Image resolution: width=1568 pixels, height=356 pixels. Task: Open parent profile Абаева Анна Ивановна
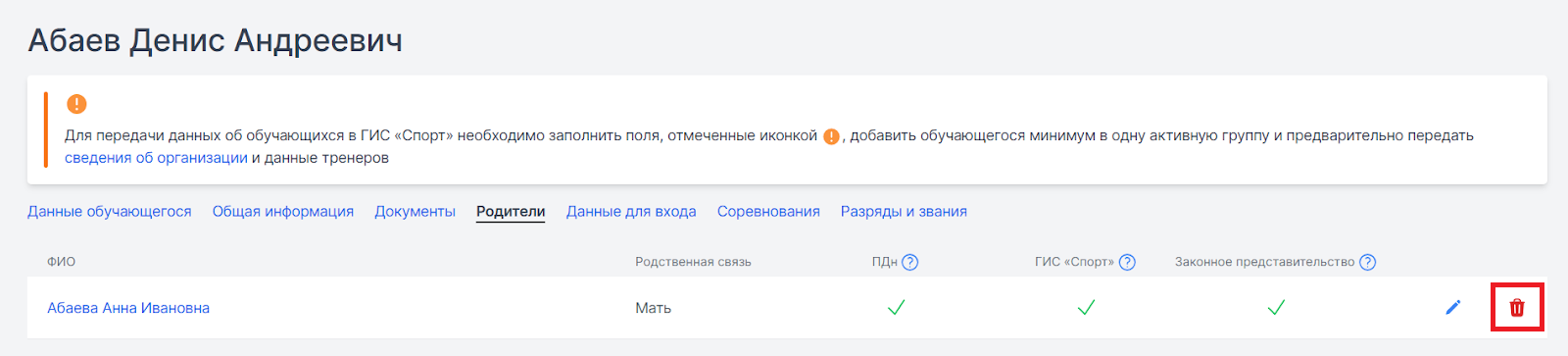[128, 308]
